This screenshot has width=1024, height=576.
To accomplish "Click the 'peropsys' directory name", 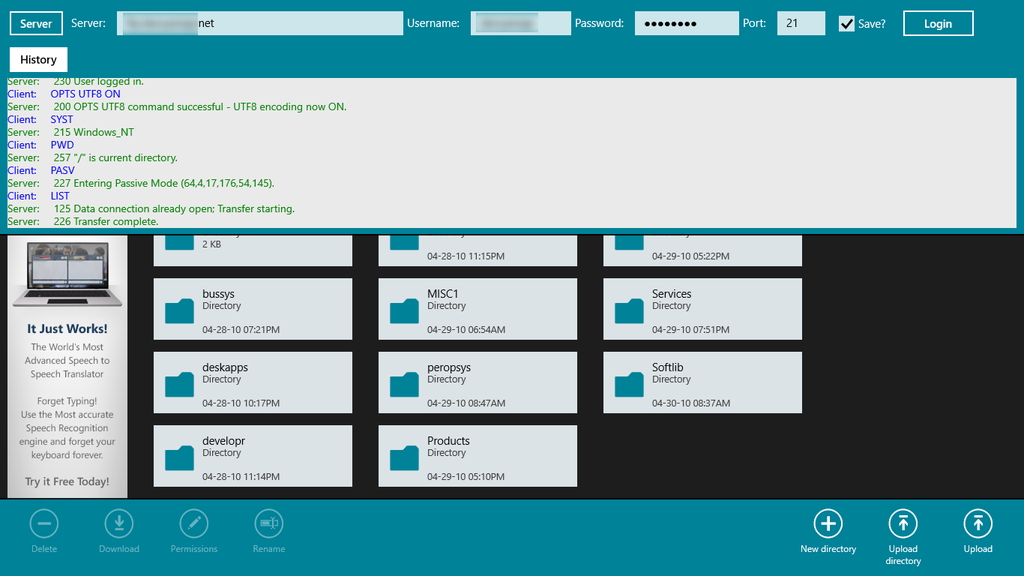I will (449, 368).
